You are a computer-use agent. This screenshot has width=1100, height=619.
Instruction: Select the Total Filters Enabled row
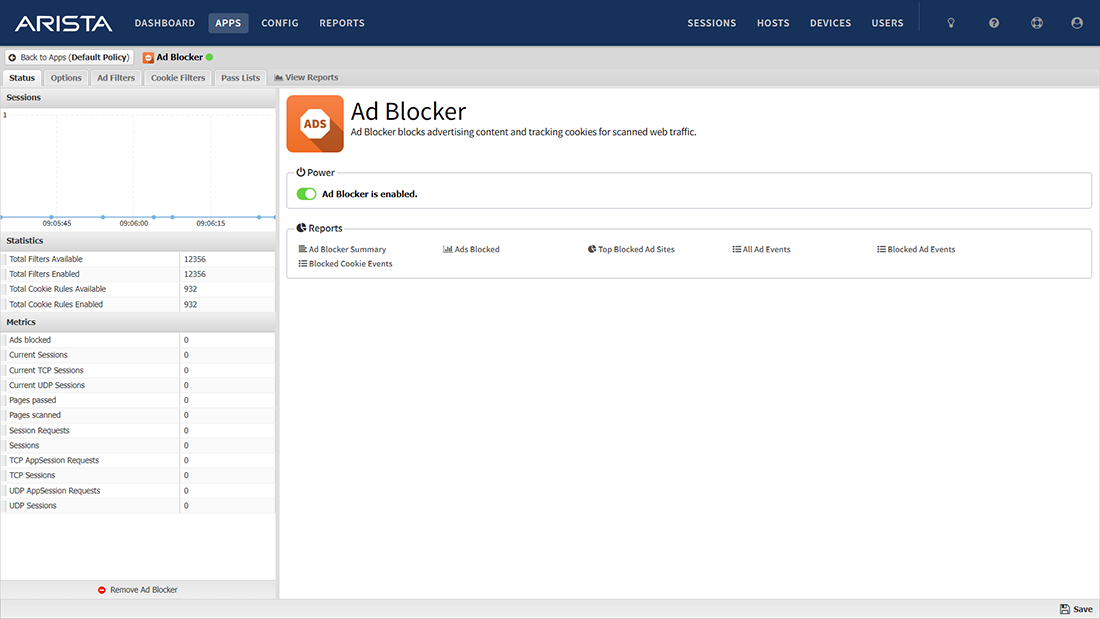point(138,274)
